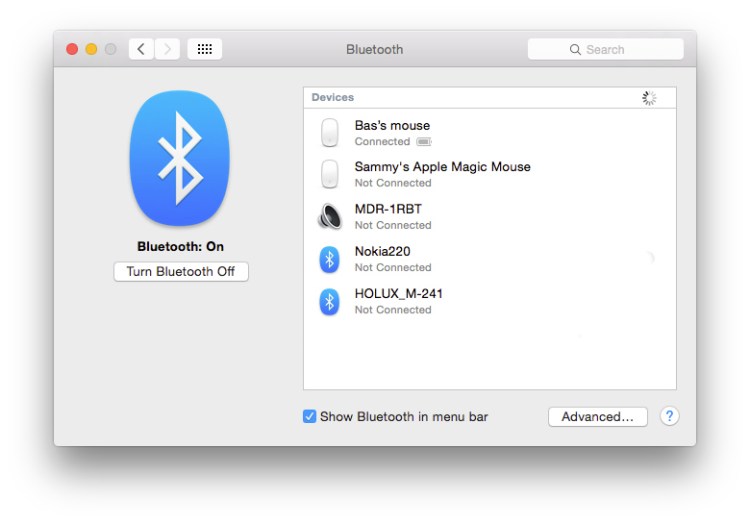Image resolution: width=750 pixels, height=523 pixels.
Task: Click the large Bluetooth logo icon
Action: [x=179, y=158]
